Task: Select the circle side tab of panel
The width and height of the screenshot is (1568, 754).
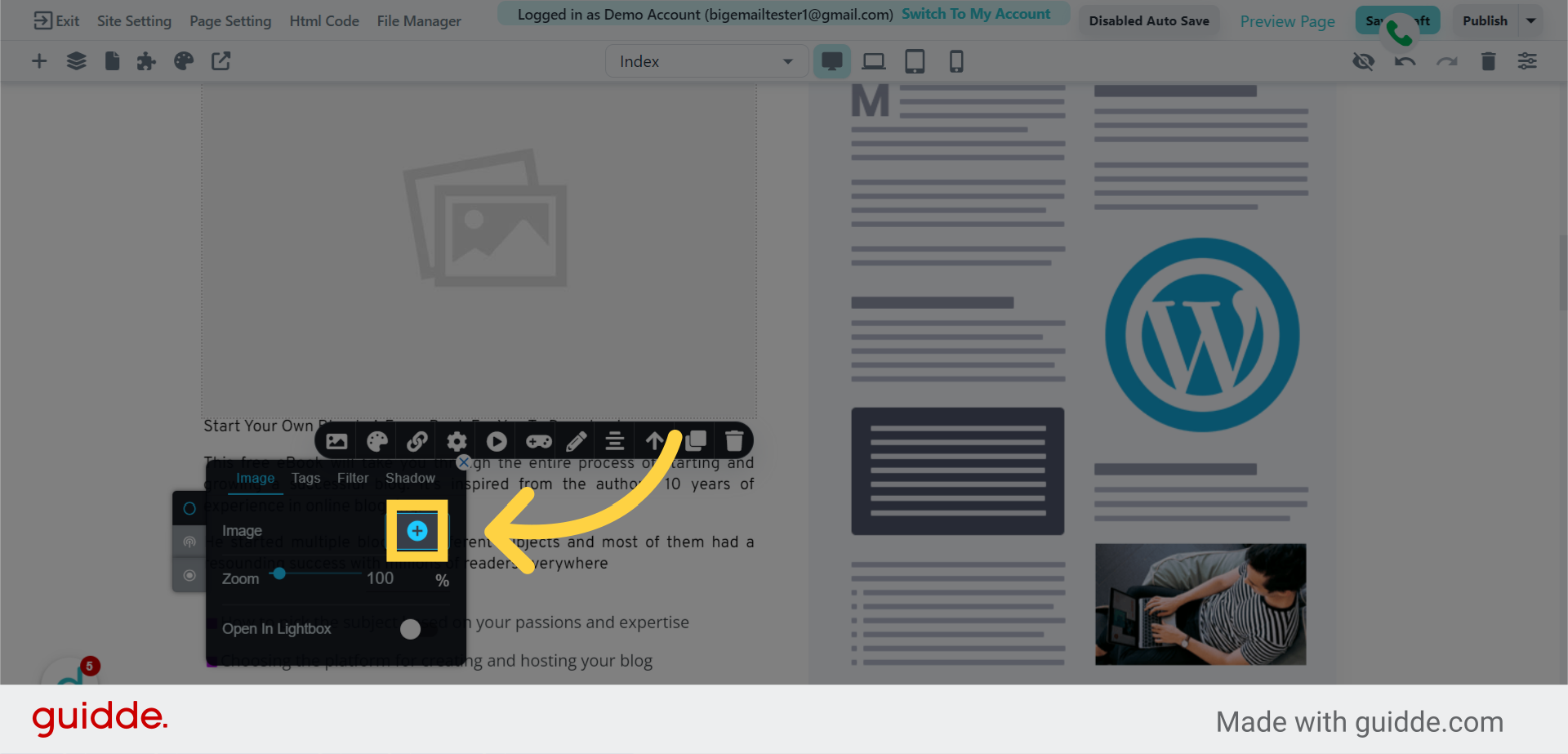Action: coord(189,508)
